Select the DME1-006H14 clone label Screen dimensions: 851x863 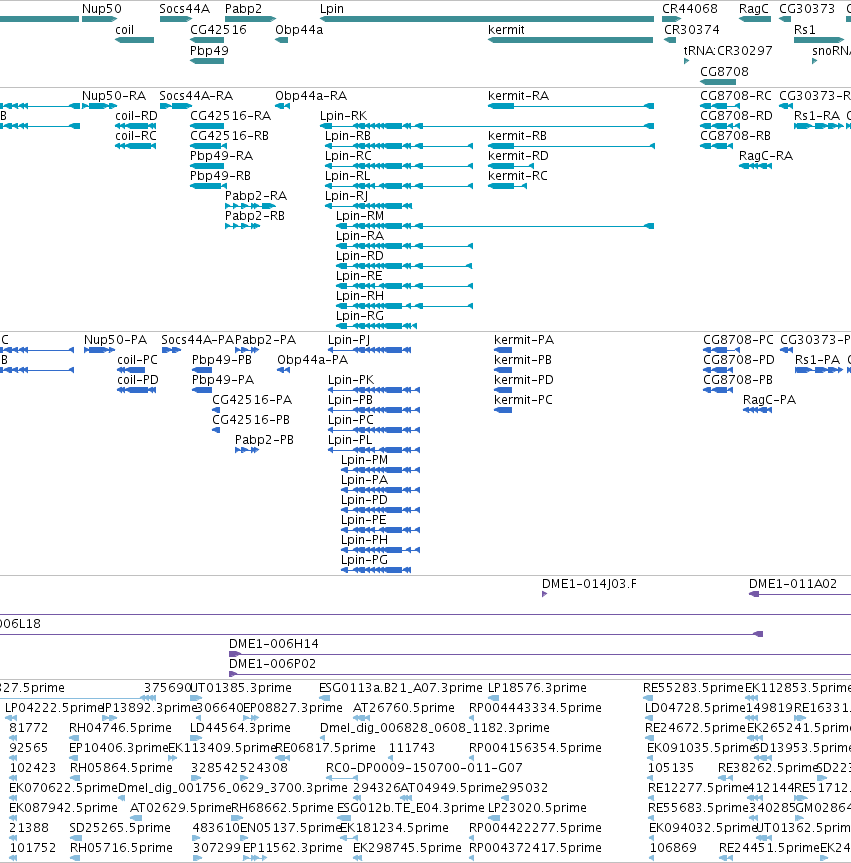(274, 644)
